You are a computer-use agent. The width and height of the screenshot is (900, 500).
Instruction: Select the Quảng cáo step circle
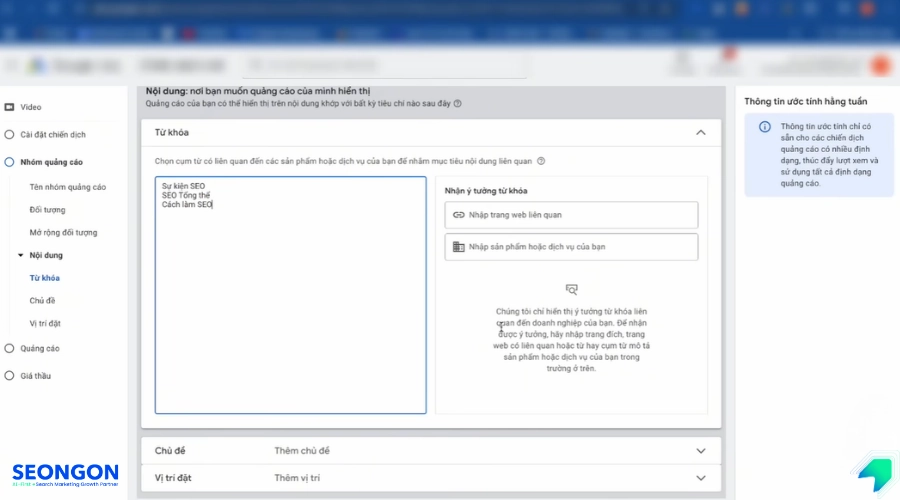point(9,348)
